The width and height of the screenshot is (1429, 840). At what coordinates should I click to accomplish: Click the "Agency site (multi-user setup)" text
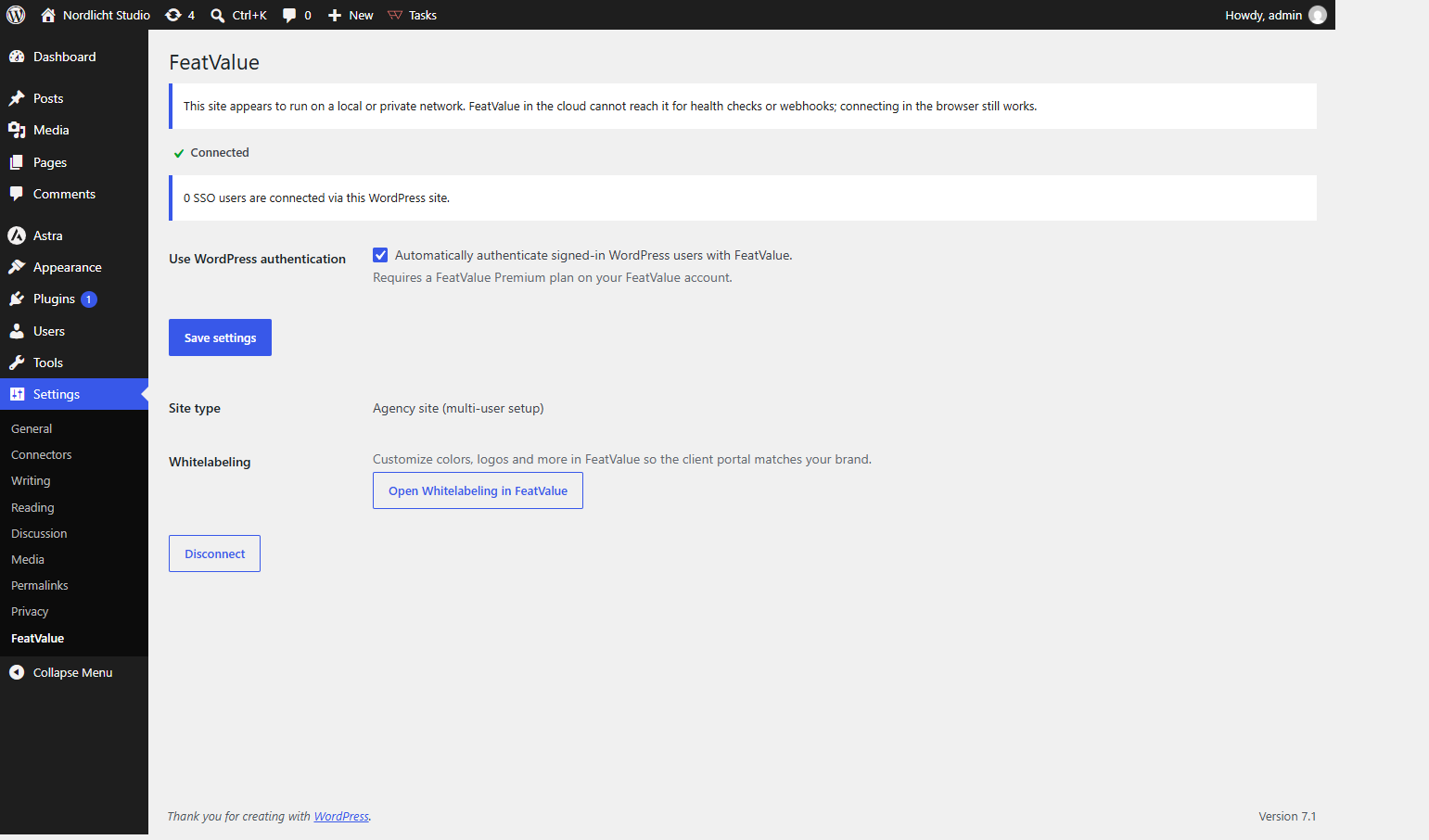click(x=458, y=408)
